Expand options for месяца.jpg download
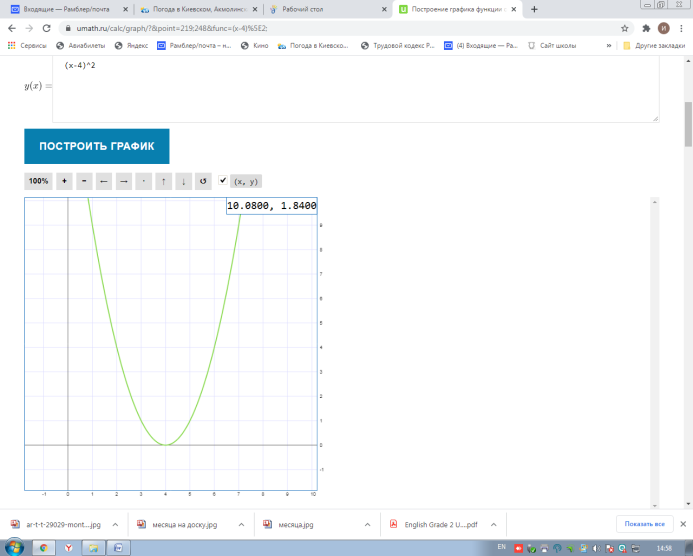Screen dimensions: 693x556 [x=367, y=525]
